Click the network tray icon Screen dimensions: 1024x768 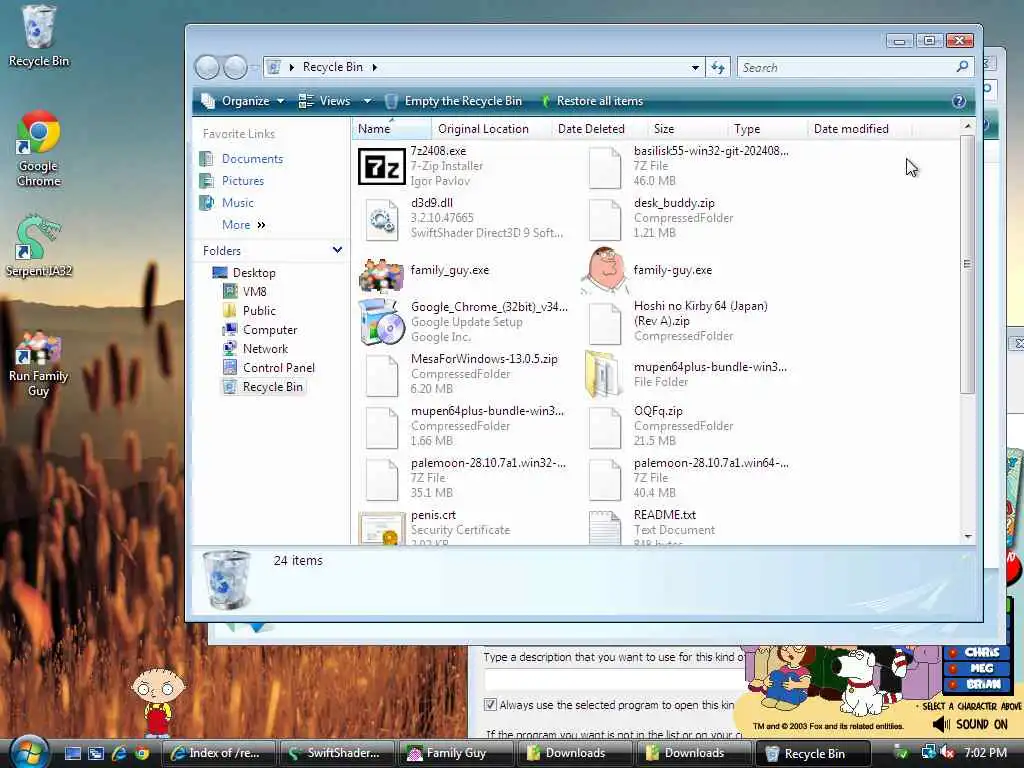[927, 752]
